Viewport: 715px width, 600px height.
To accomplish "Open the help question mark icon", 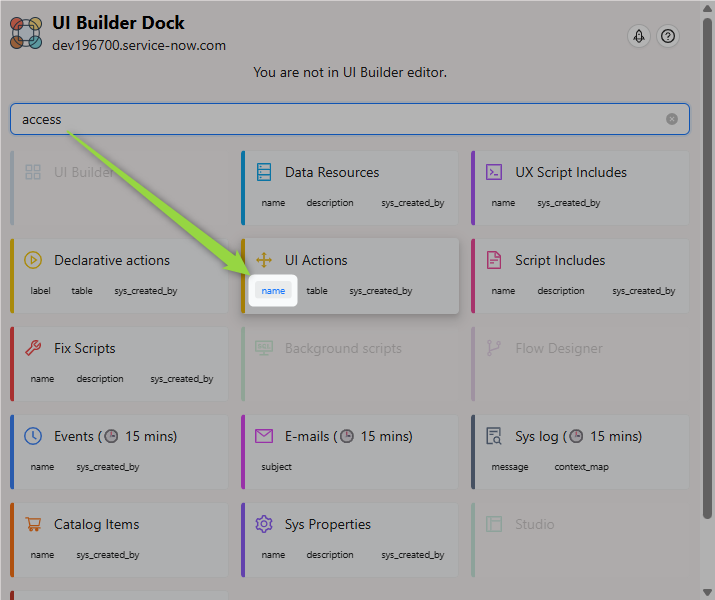I will coord(668,36).
